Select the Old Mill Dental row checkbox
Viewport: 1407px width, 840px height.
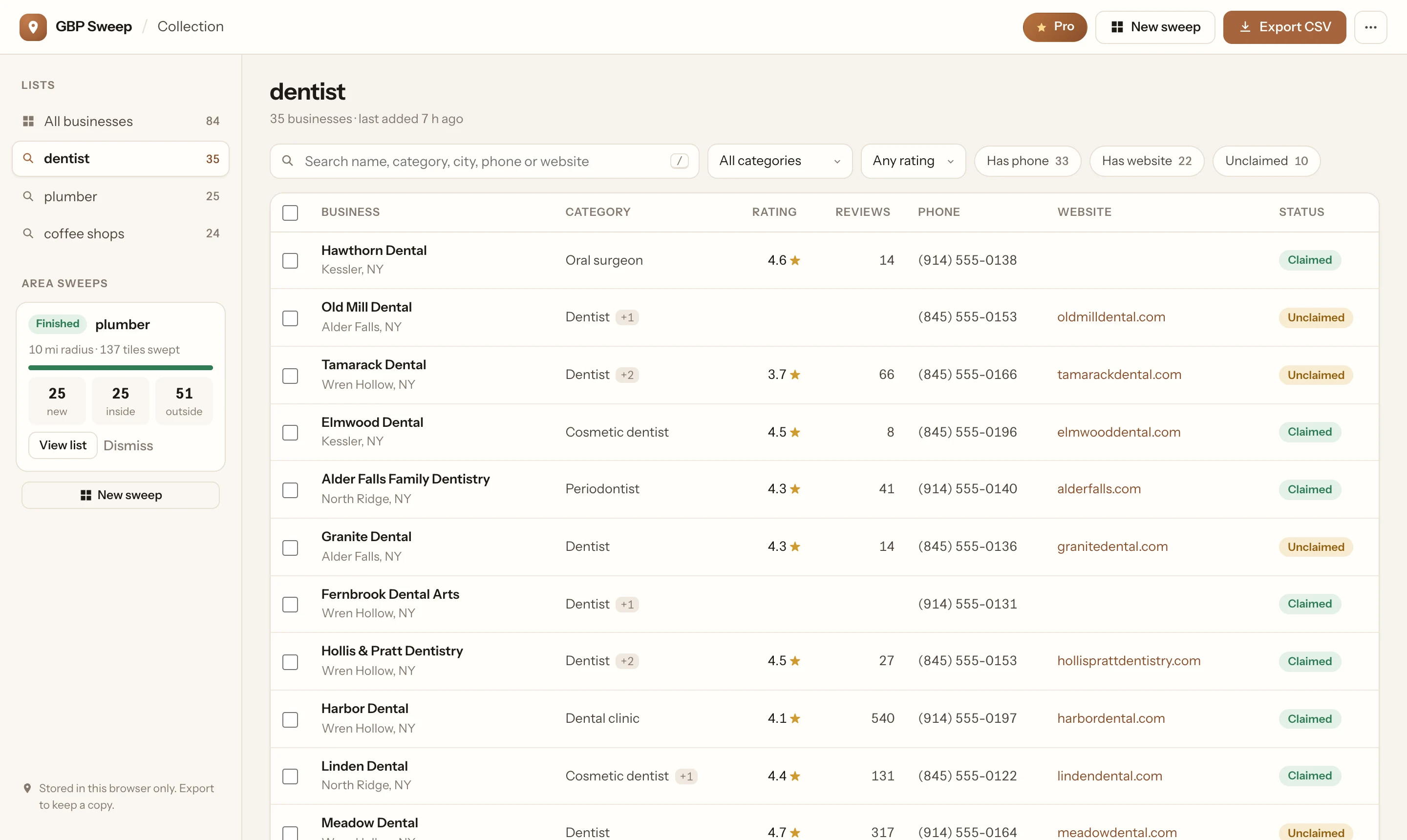tap(290, 318)
